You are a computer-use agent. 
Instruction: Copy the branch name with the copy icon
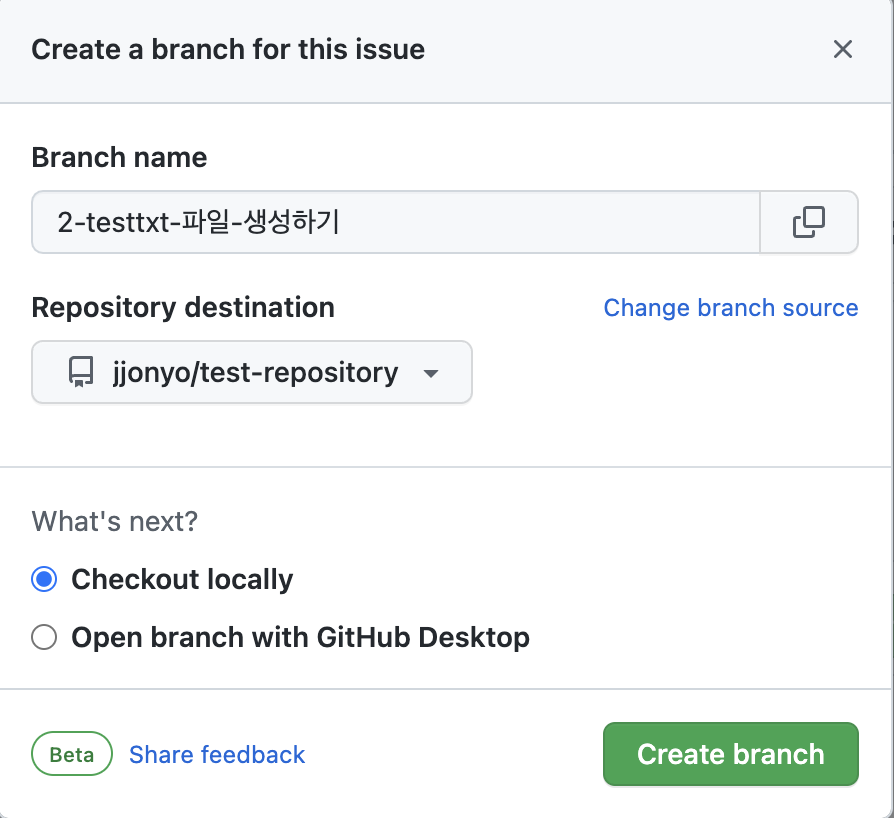pyautogui.click(x=808, y=222)
